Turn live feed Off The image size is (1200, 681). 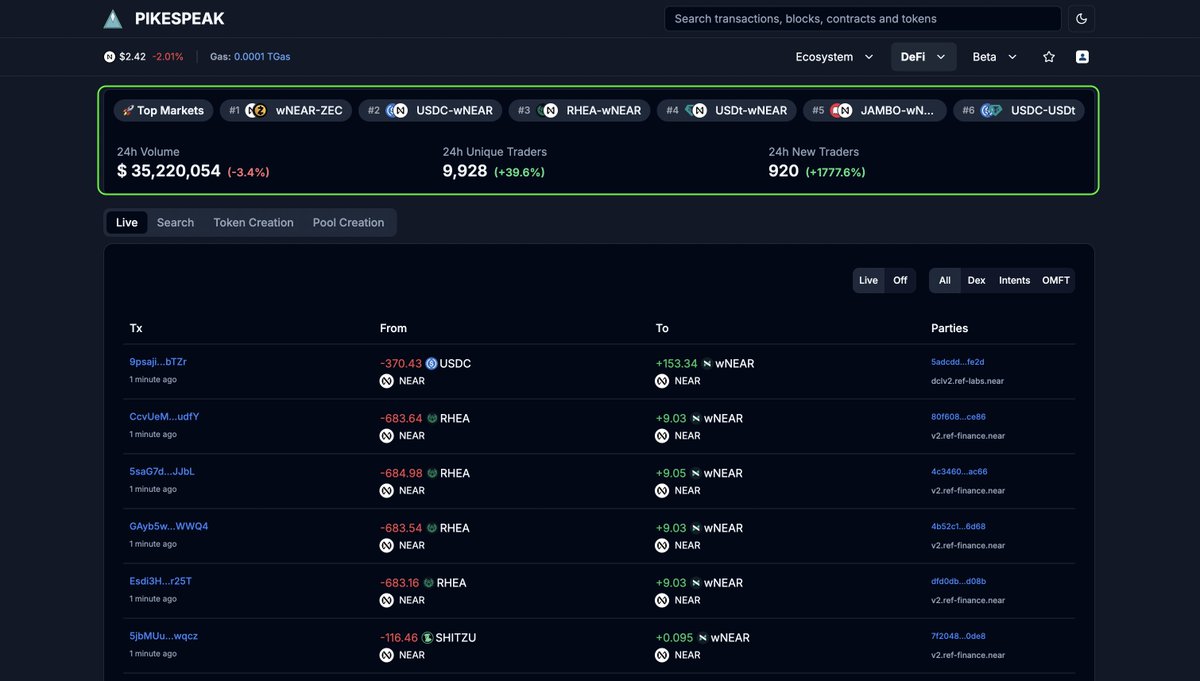tap(900, 280)
